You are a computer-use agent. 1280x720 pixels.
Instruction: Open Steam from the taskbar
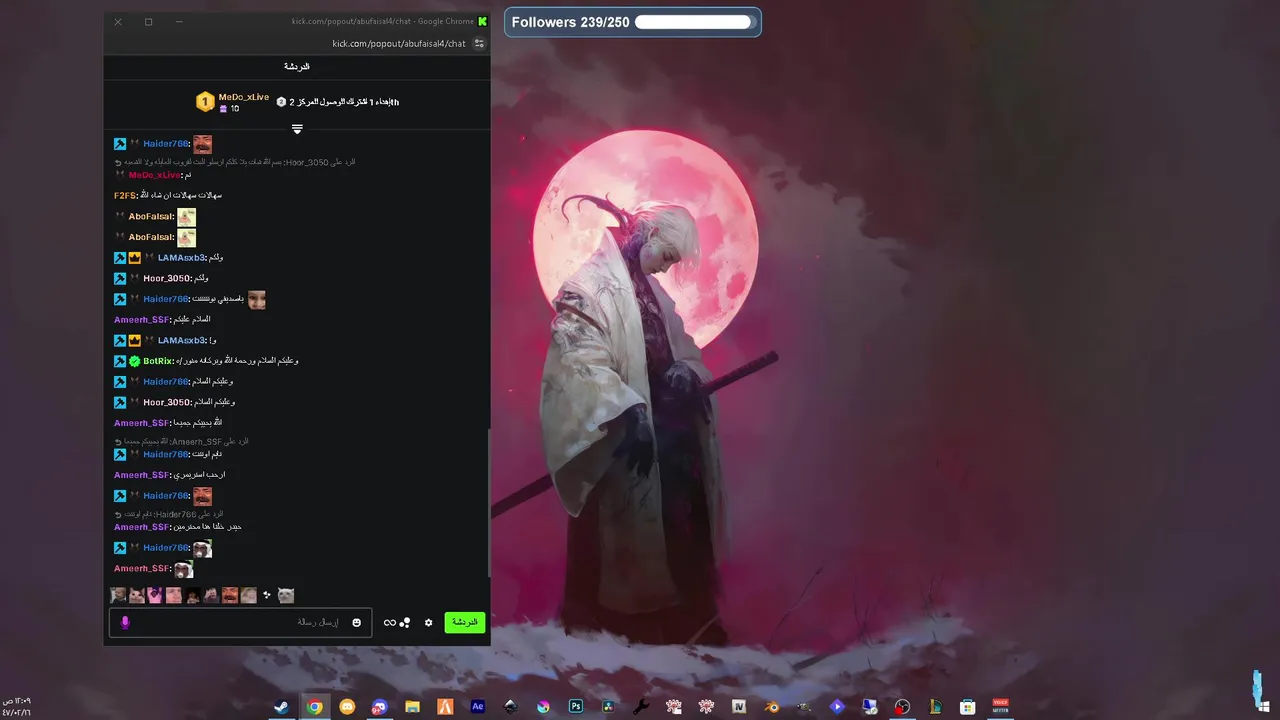point(281,706)
